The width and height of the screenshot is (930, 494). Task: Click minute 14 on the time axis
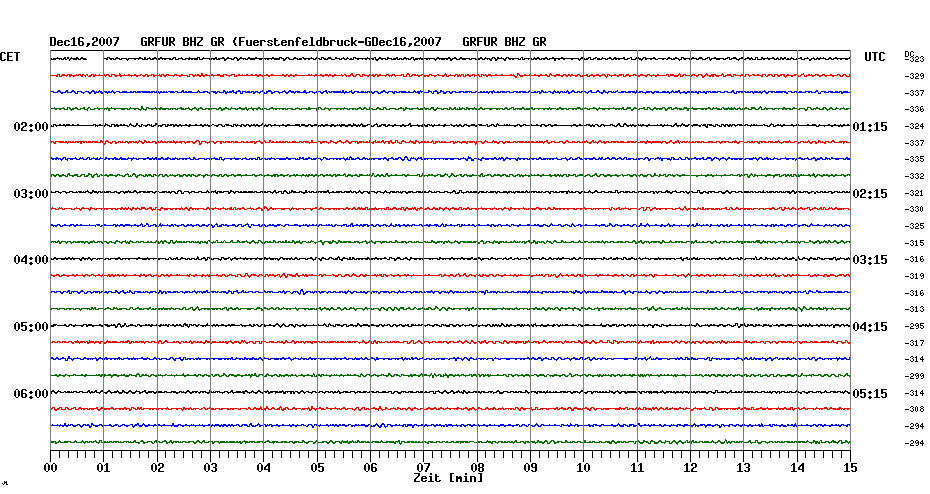(797, 467)
